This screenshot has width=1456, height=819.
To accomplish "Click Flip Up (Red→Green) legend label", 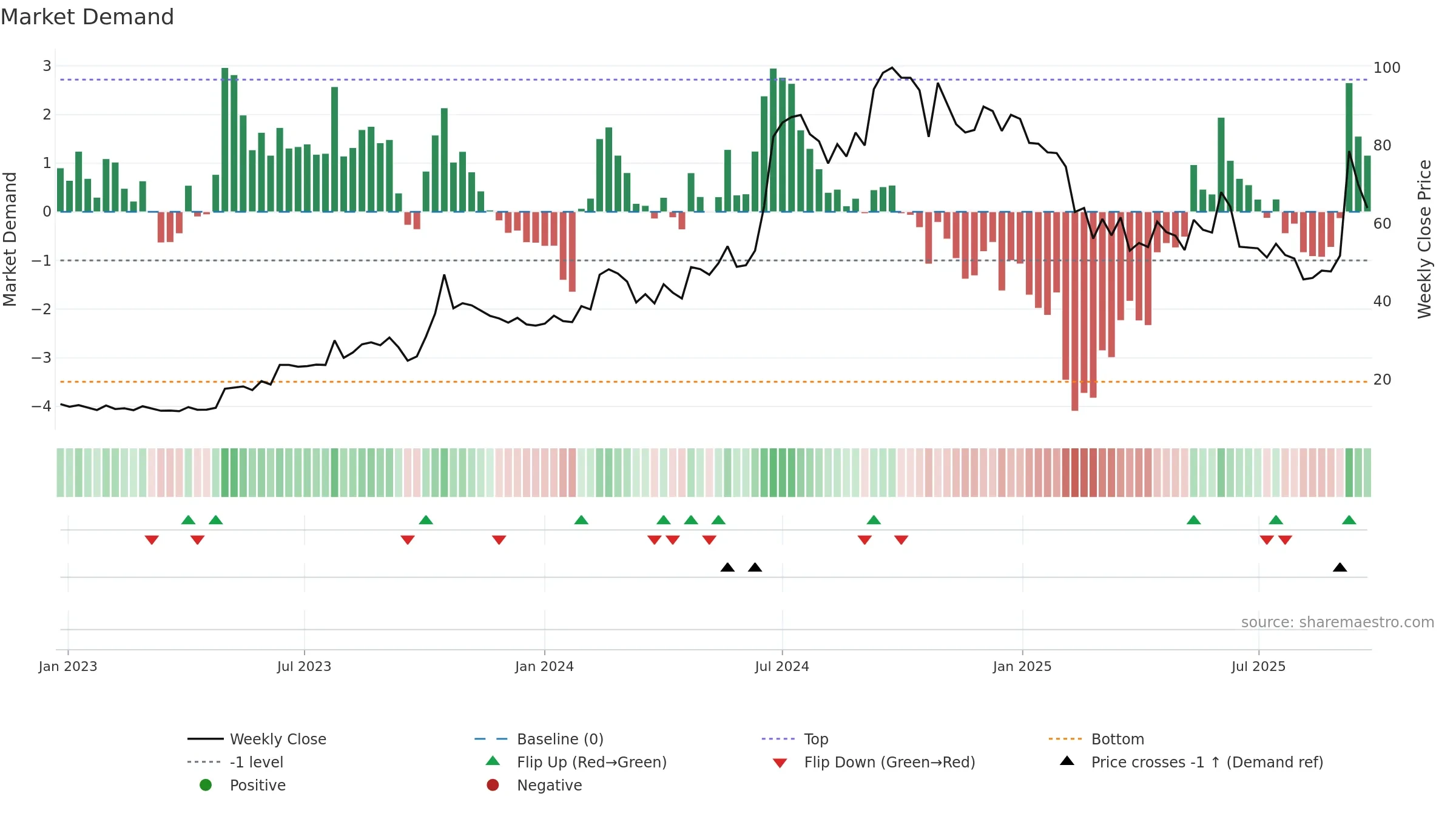I will click(591, 762).
